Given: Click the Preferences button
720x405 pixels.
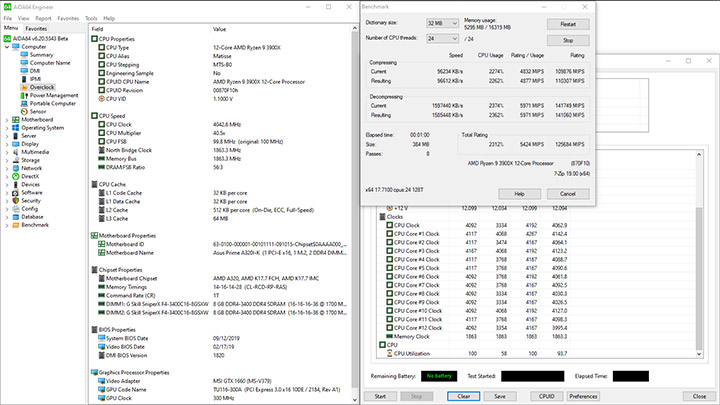Looking at the screenshot, I should point(583,396).
